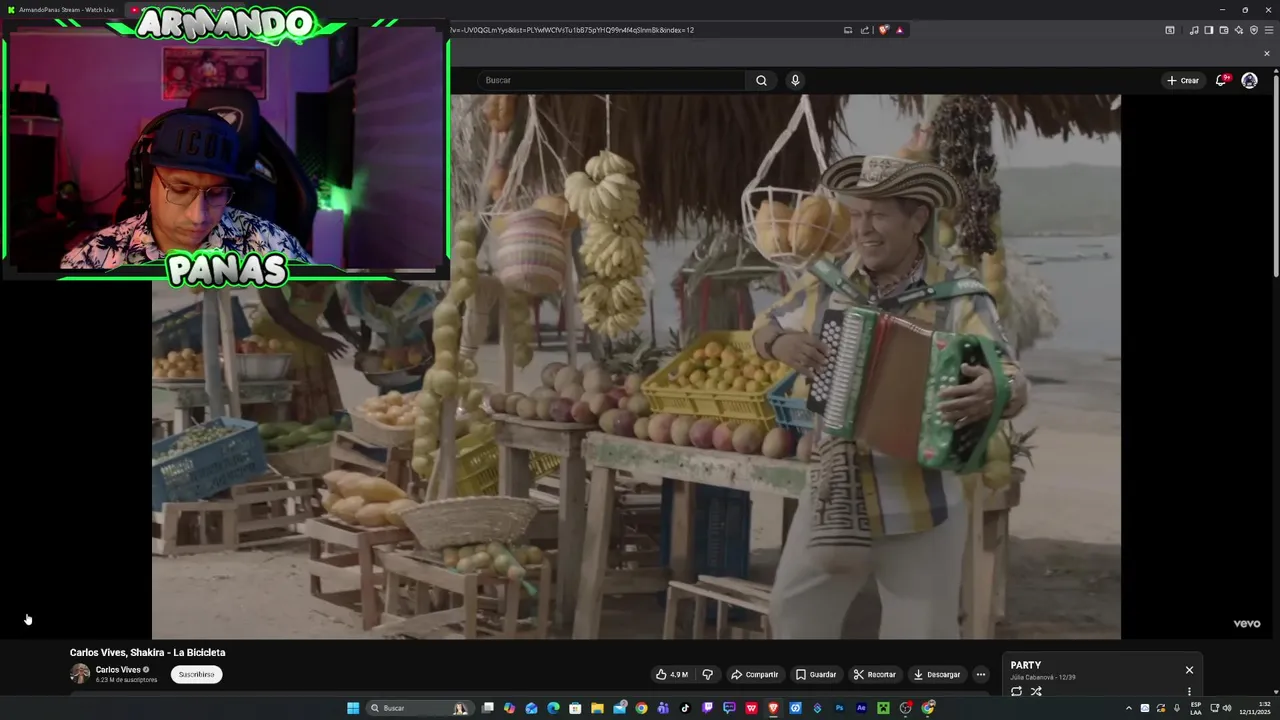Click the YouTube search magnifier button
The width and height of the screenshot is (1280, 720).
[761, 80]
